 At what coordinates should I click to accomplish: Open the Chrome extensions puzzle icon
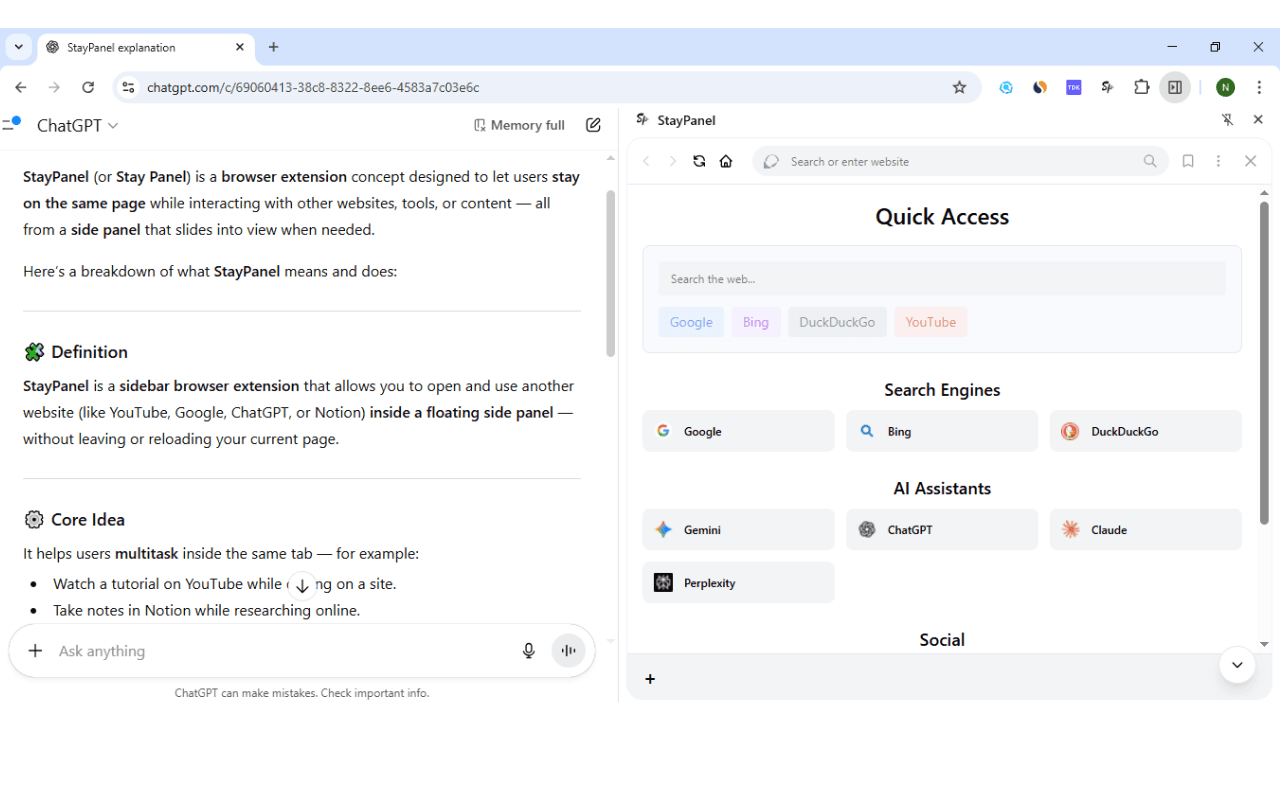point(1141,87)
